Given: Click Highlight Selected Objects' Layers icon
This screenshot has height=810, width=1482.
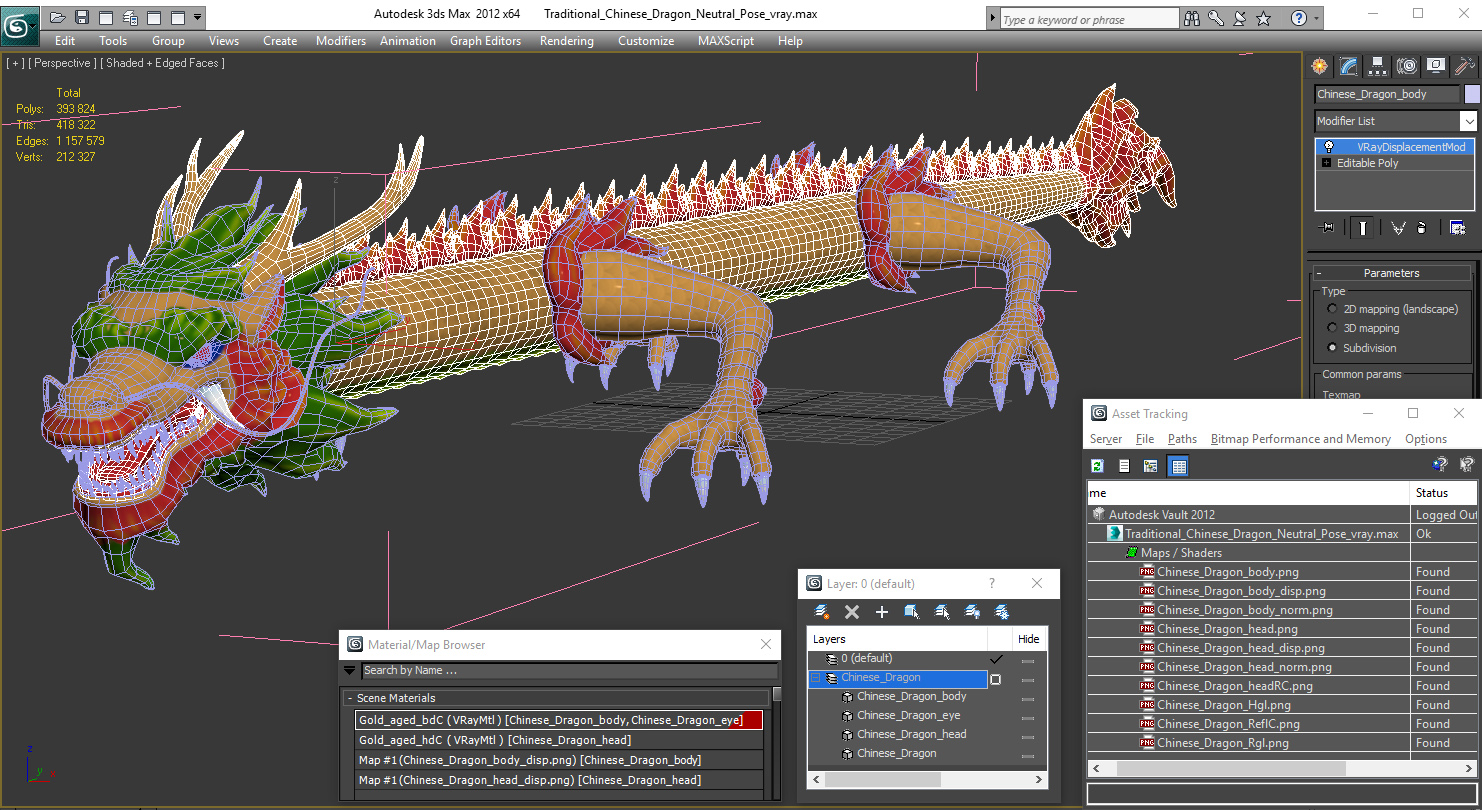Looking at the screenshot, I should coord(941,612).
